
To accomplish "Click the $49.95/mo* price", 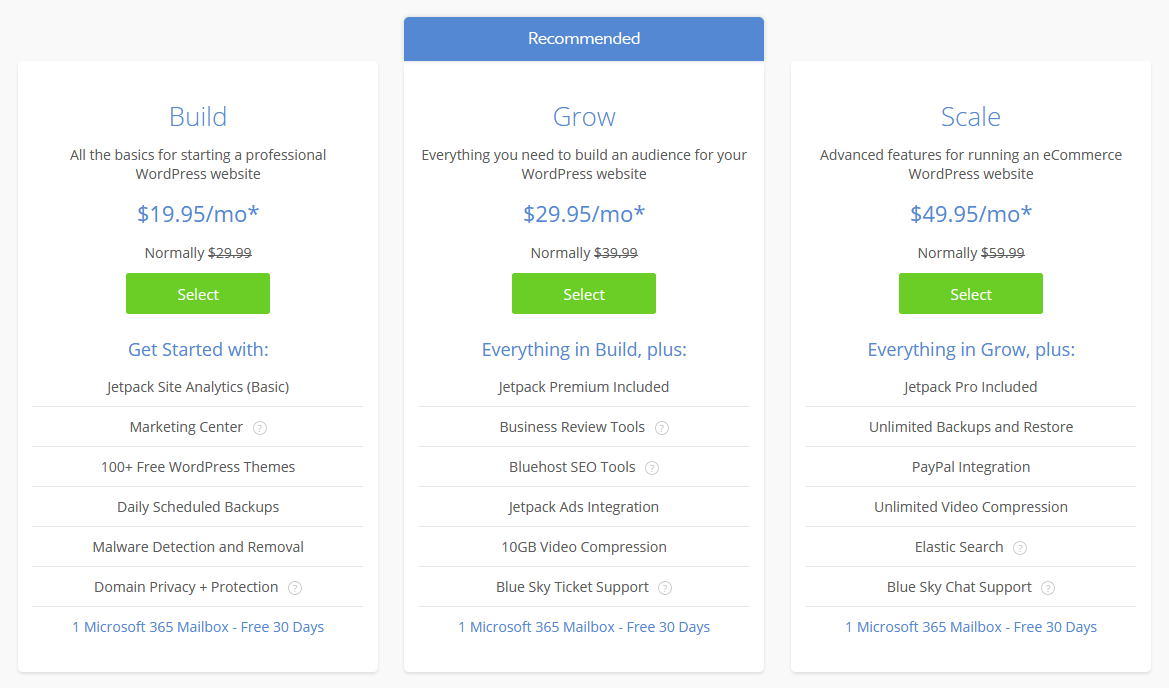I will point(971,214).
